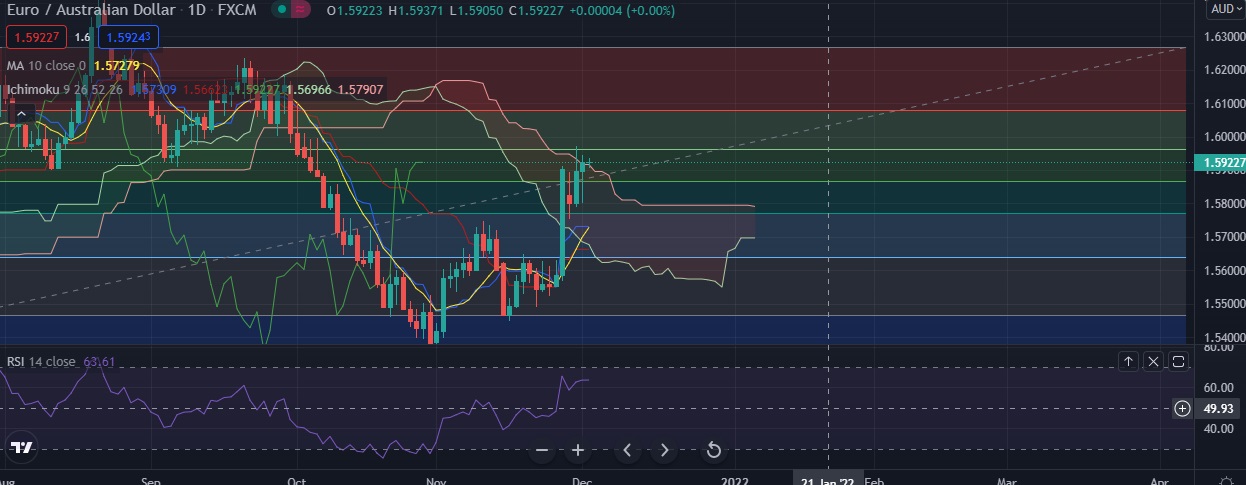Add alert or order at 49.93
The width and height of the screenshot is (1246, 485).
(x=1182, y=408)
